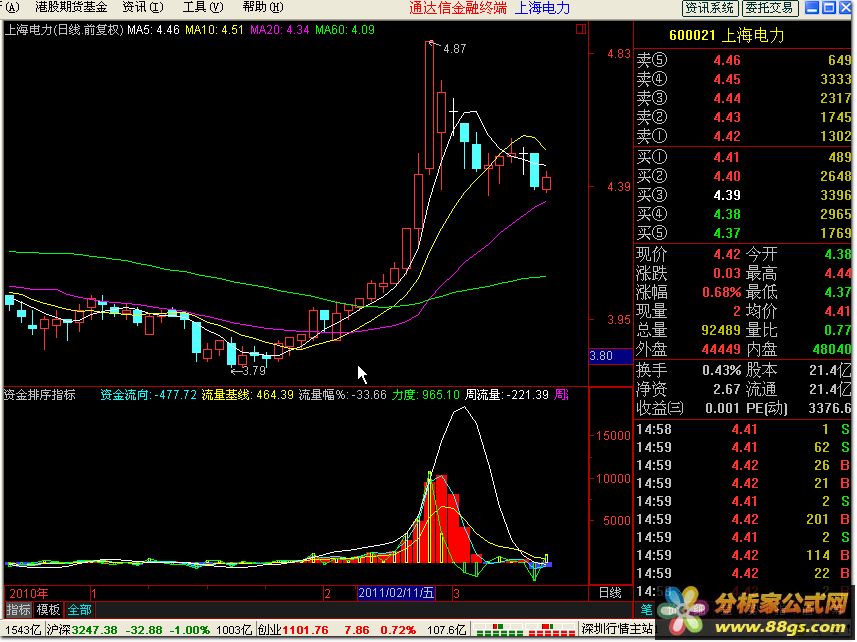This screenshot has height=642, width=857.
Task: Click the 委托交易 button
Action: [770, 8]
